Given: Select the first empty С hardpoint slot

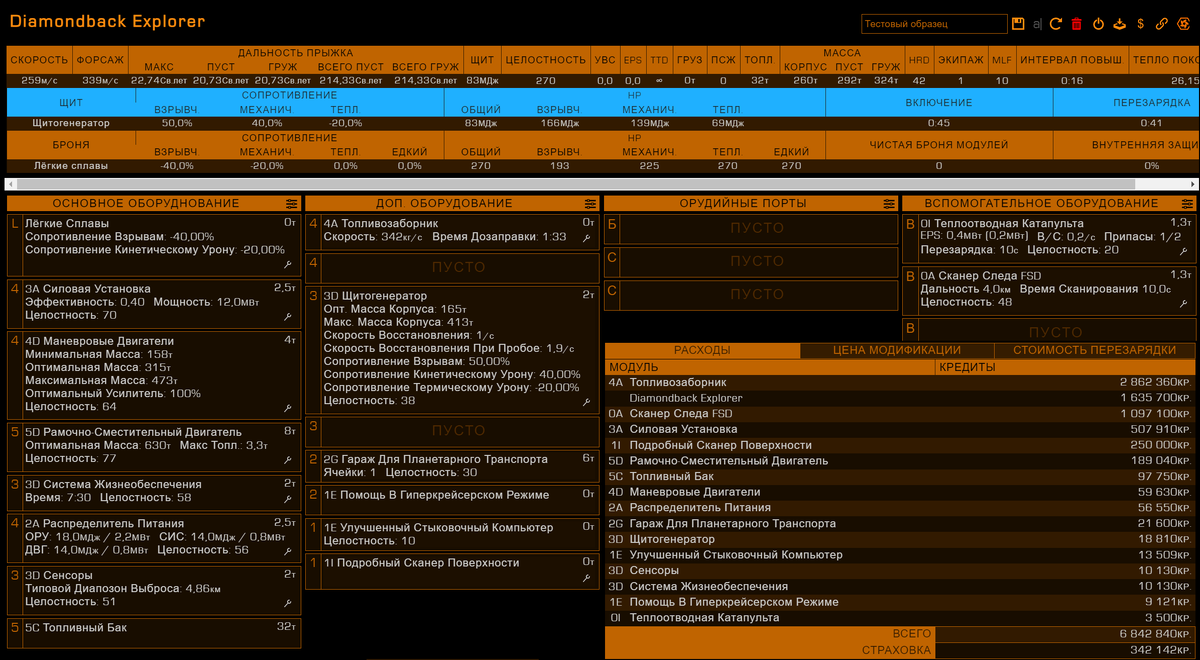Looking at the screenshot, I should 750,261.
